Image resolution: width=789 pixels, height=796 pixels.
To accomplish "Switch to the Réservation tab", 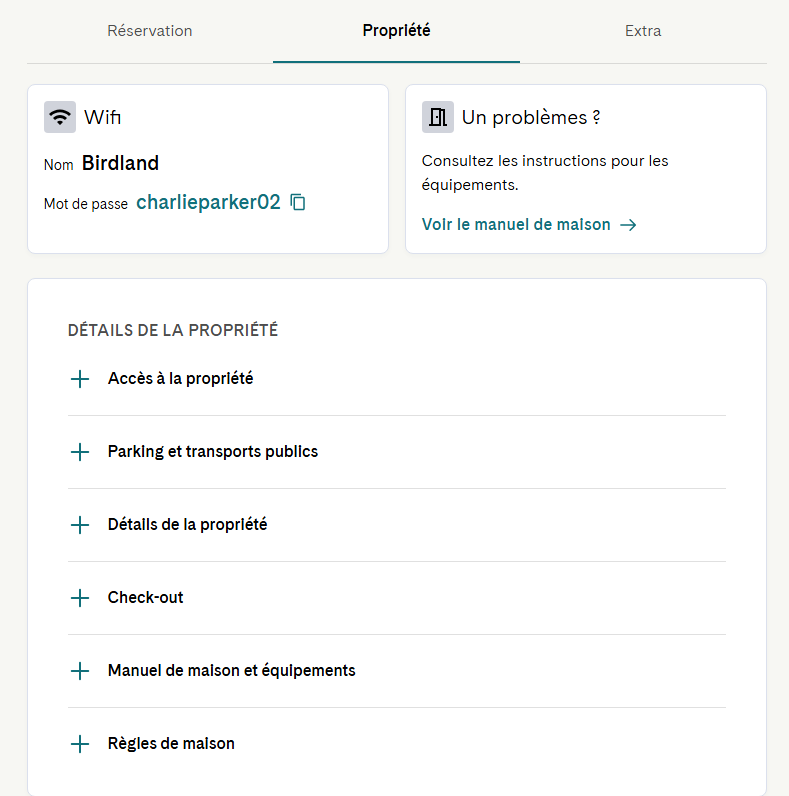I will pyautogui.click(x=150, y=31).
